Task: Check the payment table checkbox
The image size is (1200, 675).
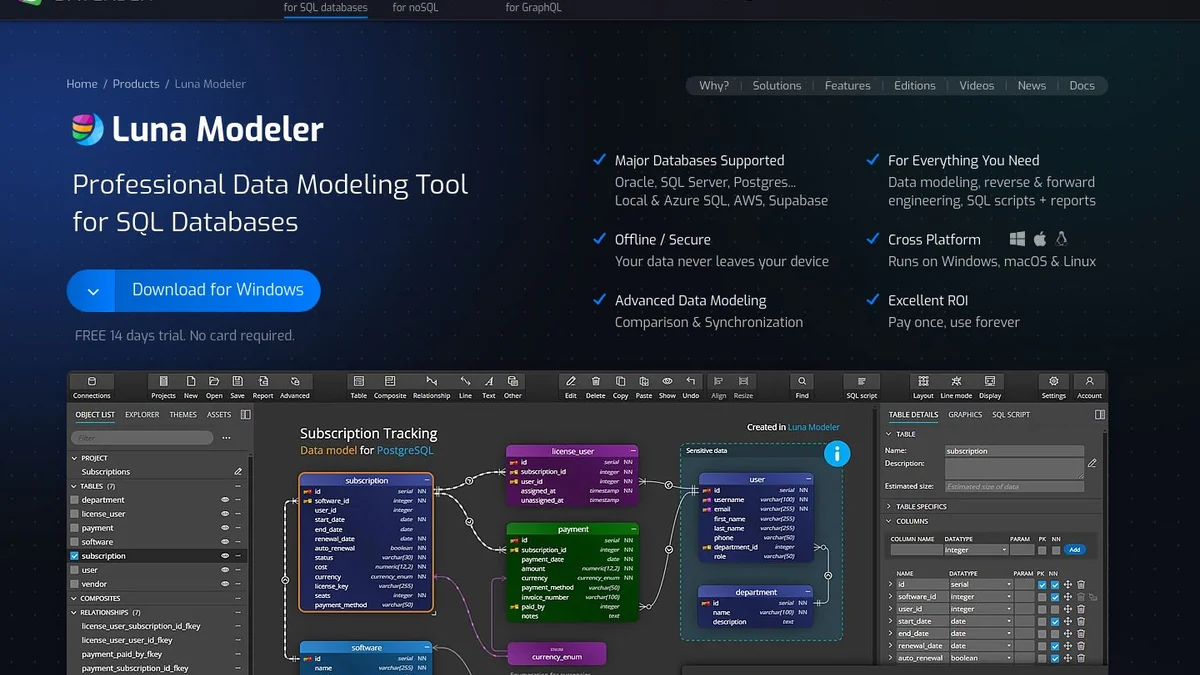Action: click(74, 528)
